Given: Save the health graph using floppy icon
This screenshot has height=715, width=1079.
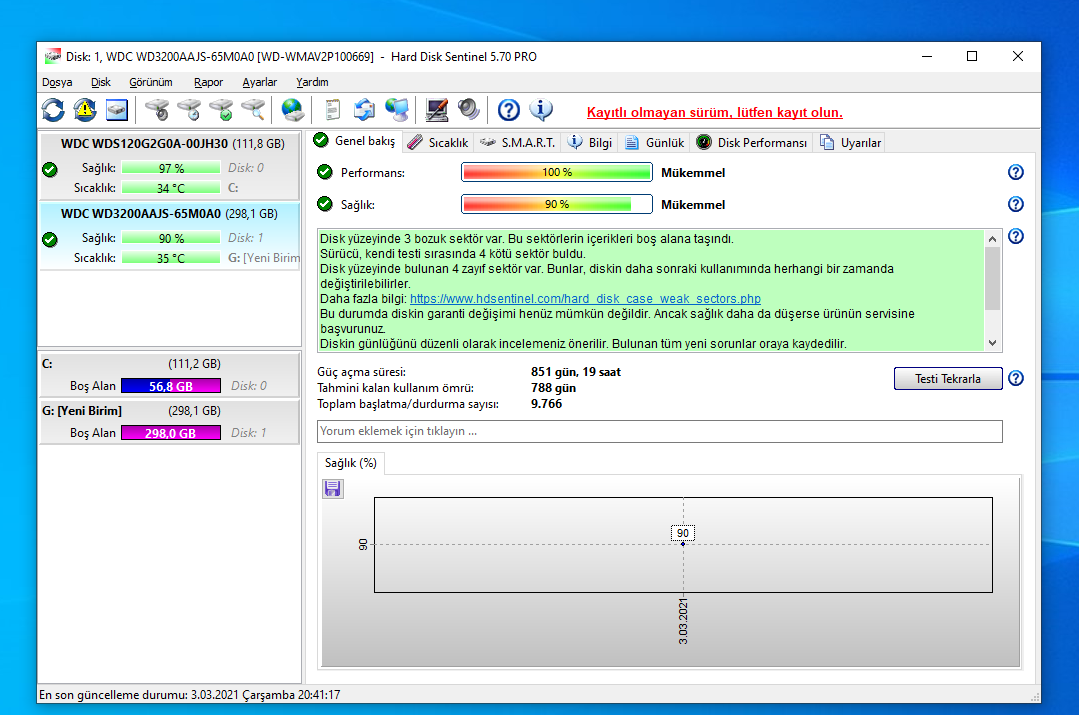Looking at the screenshot, I should pyautogui.click(x=333, y=488).
